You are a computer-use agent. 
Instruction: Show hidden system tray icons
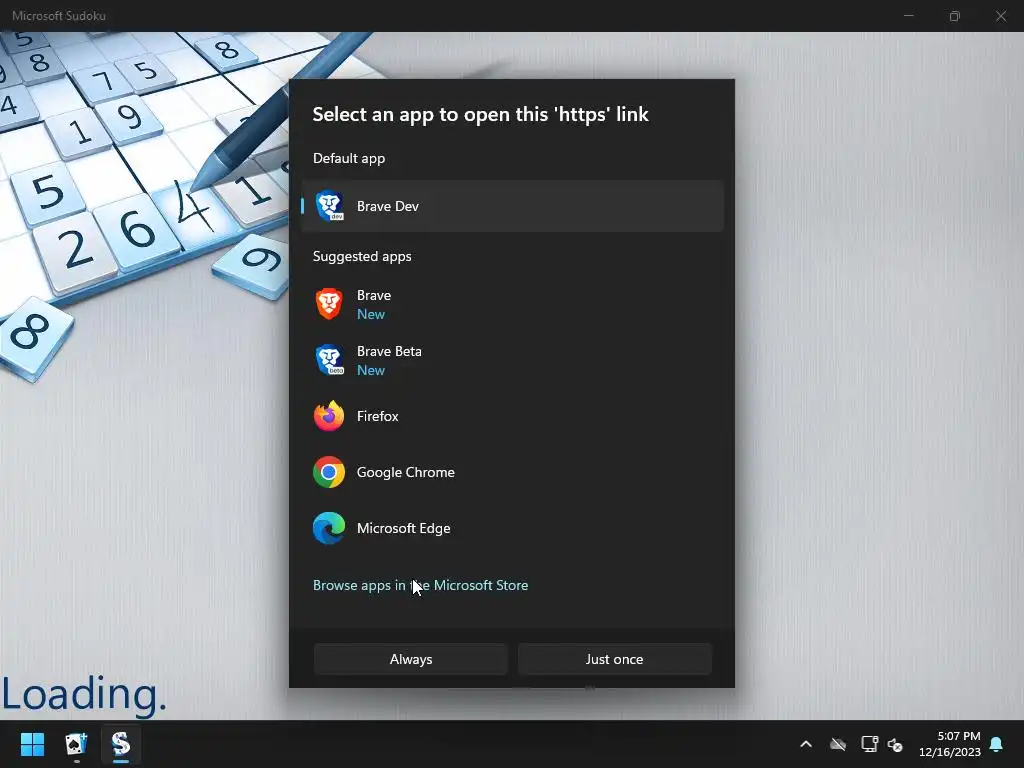coord(806,744)
